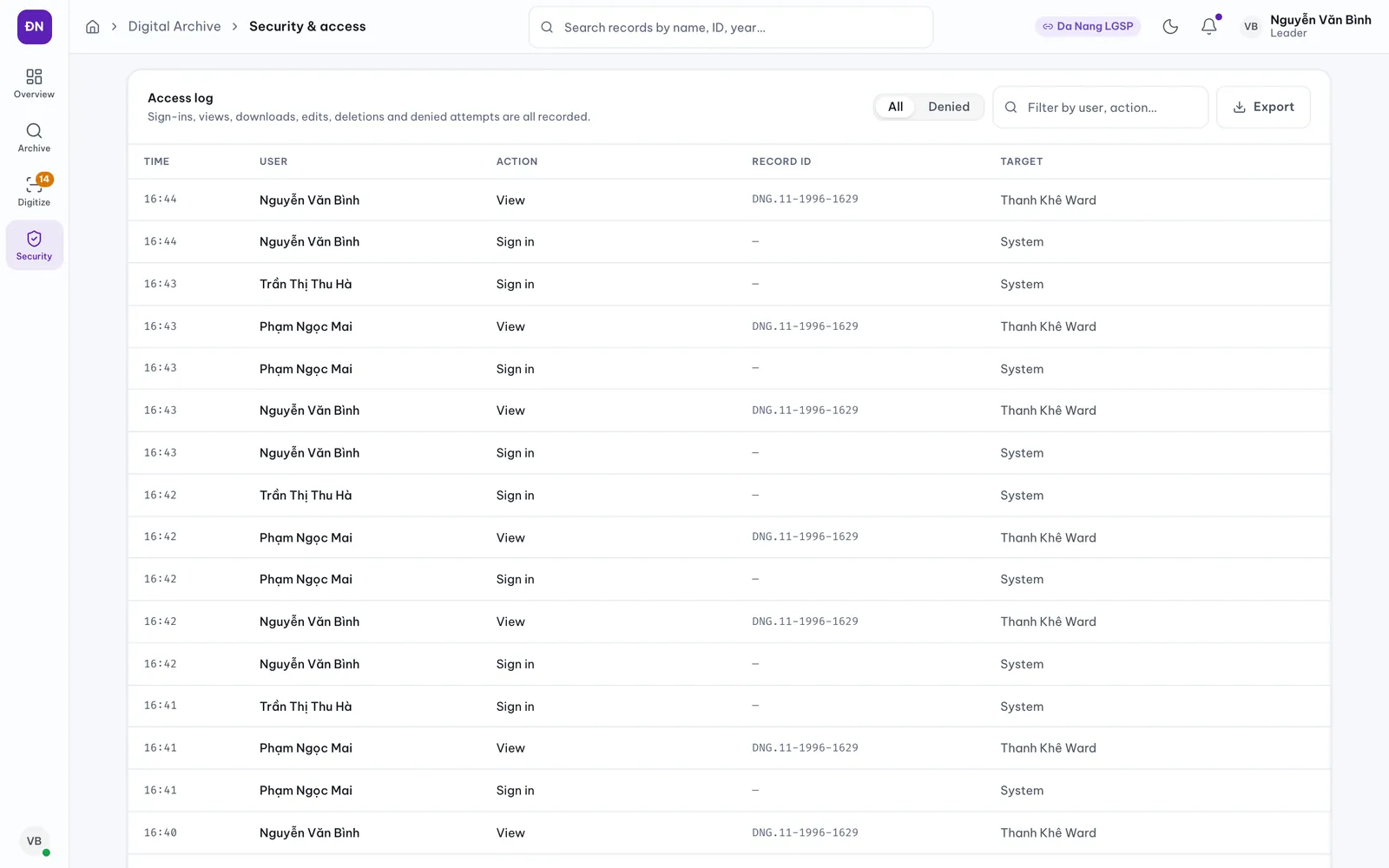Viewport: 1389px width, 868px height.
Task: Export the access log
Action: 1263,107
